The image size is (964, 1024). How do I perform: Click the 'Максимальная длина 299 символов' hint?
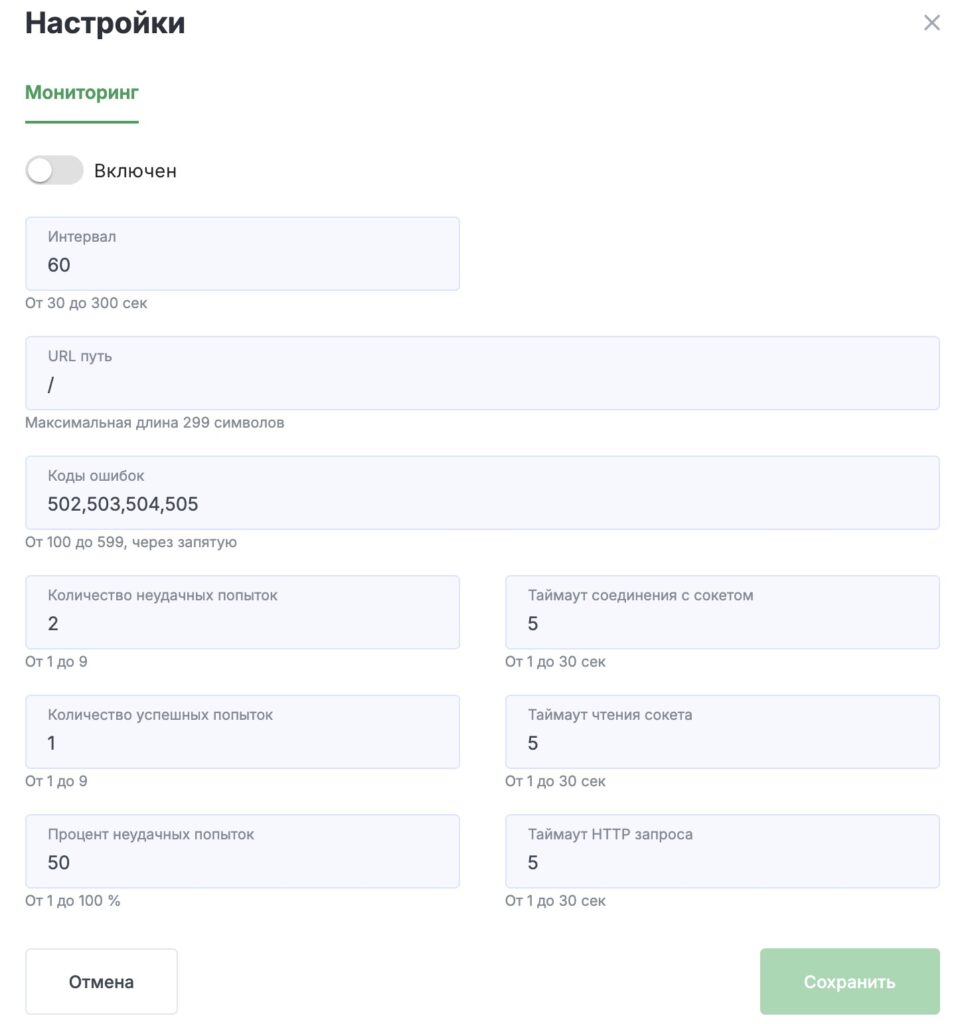pos(154,423)
